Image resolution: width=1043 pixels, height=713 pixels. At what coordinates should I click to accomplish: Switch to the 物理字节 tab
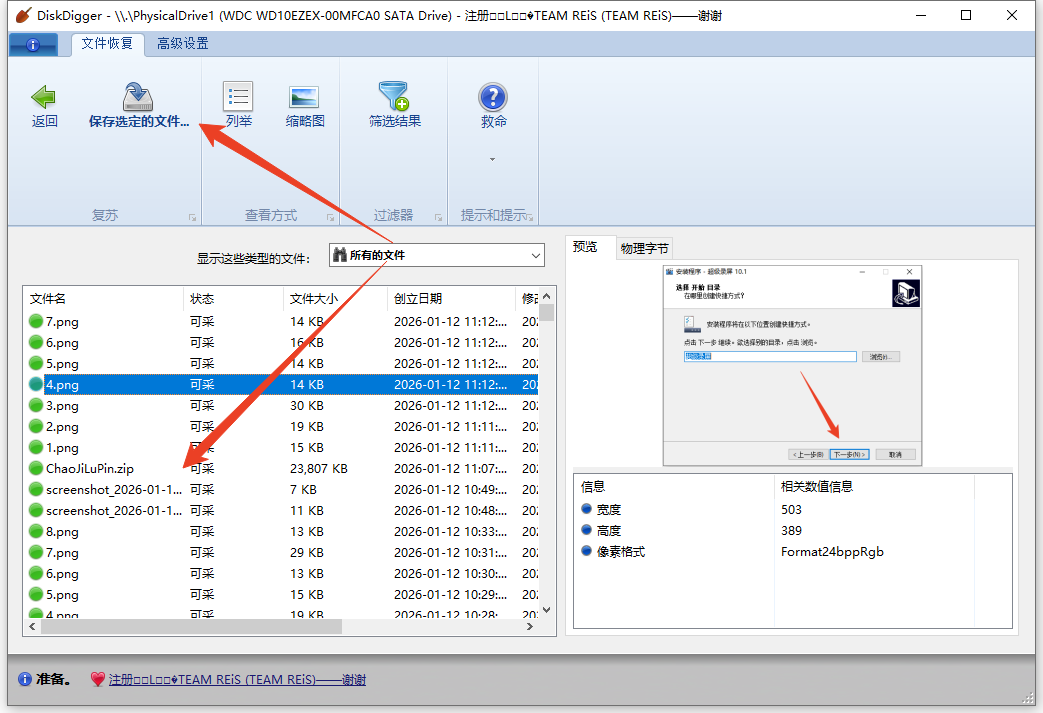coord(644,248)
